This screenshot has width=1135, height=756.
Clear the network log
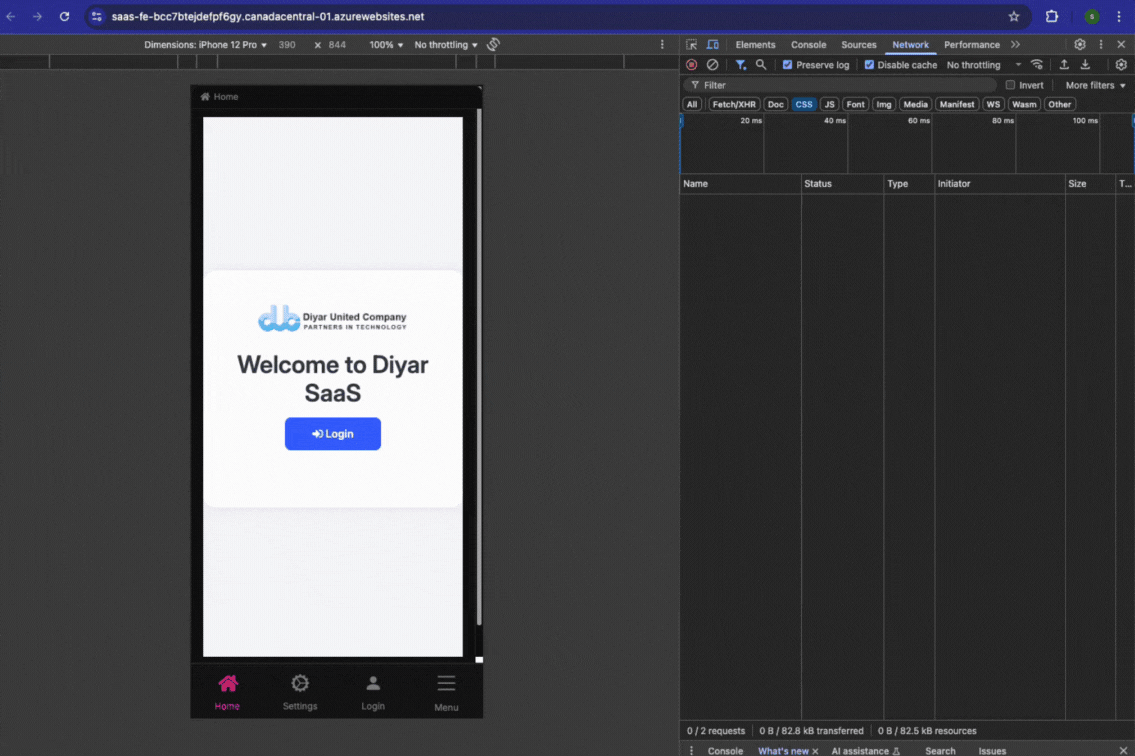712,65
